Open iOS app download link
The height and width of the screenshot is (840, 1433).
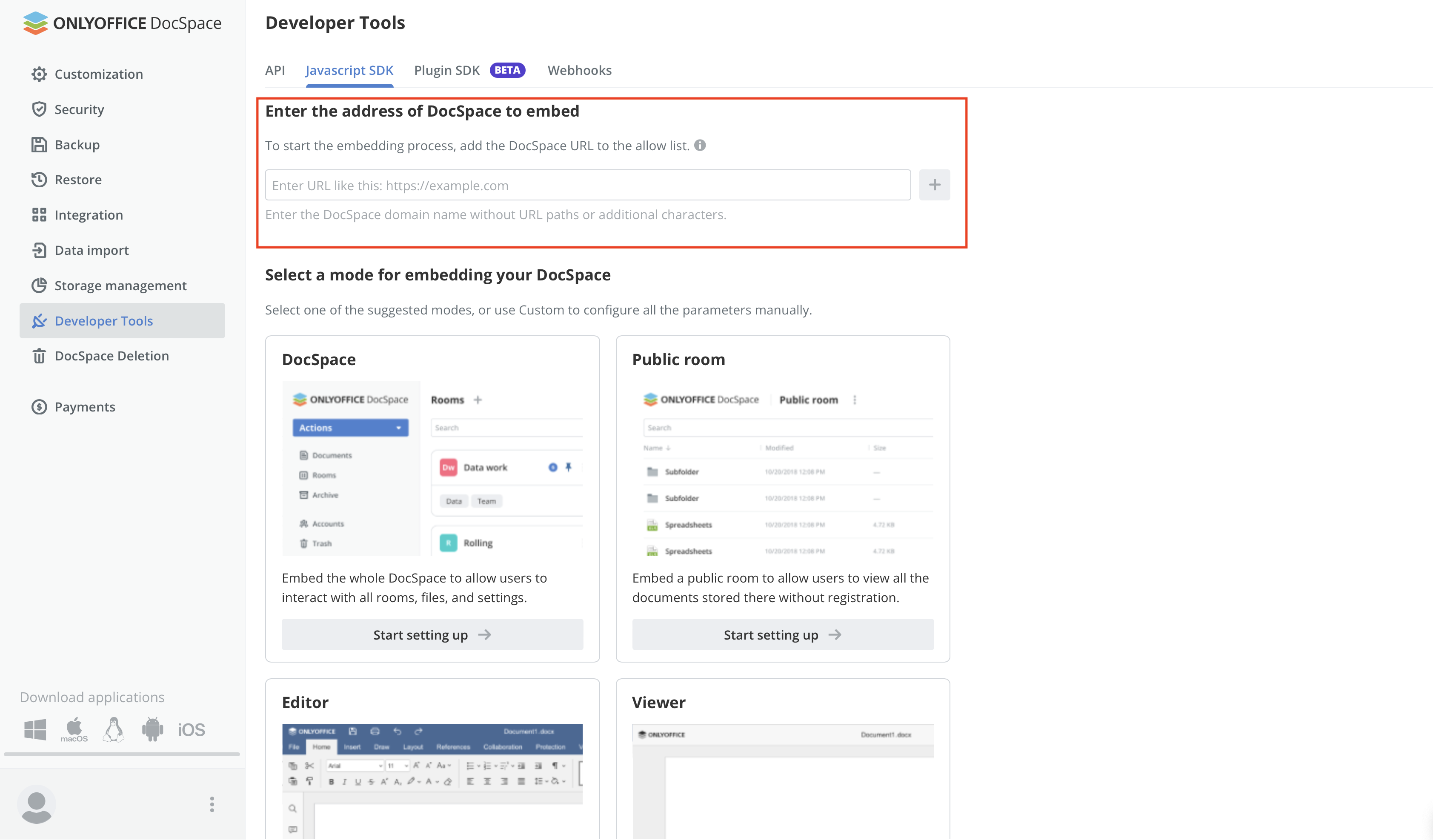coord(191,730)
